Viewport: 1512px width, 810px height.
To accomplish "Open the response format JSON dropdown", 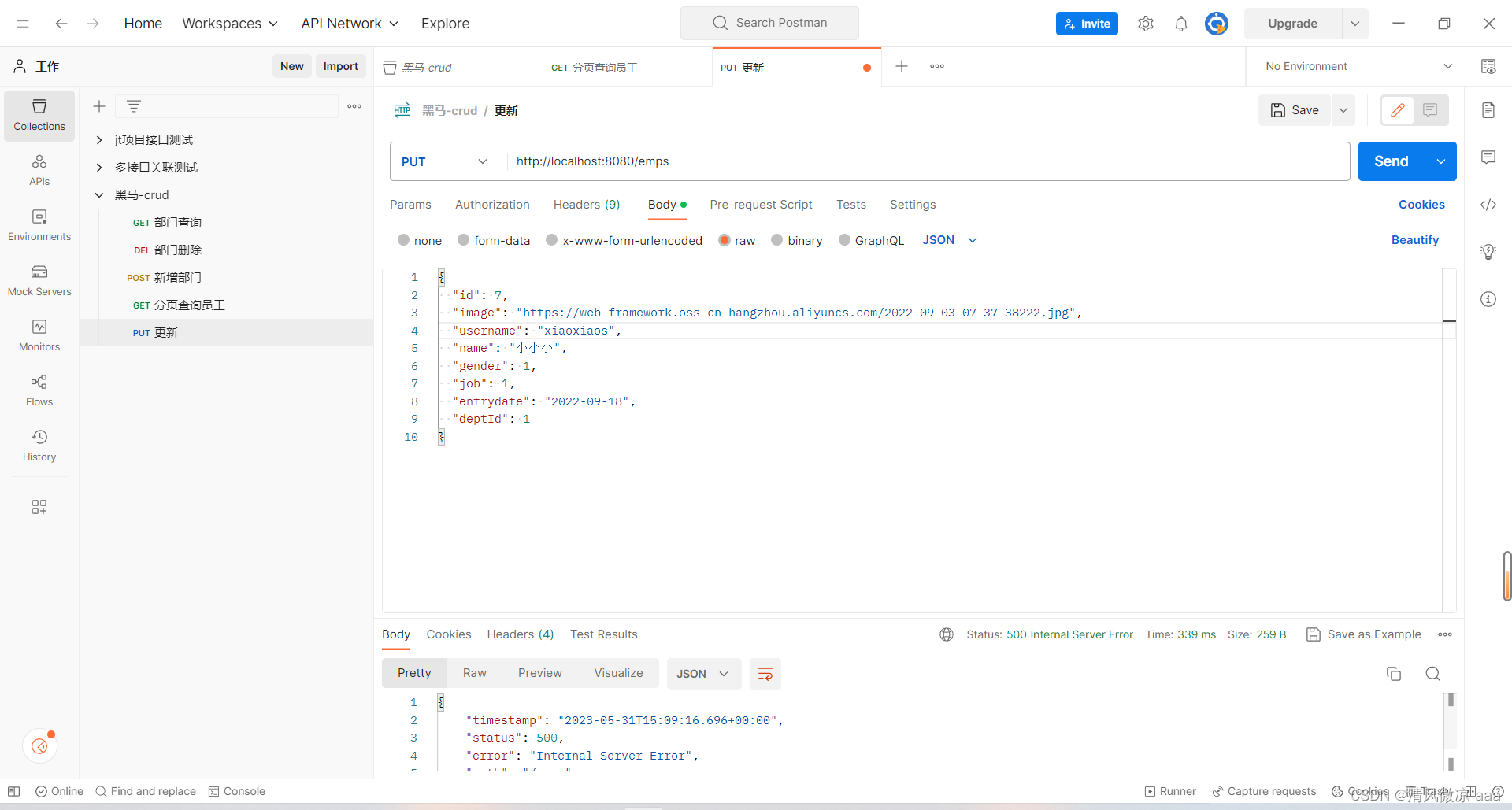I will [703, 674].
